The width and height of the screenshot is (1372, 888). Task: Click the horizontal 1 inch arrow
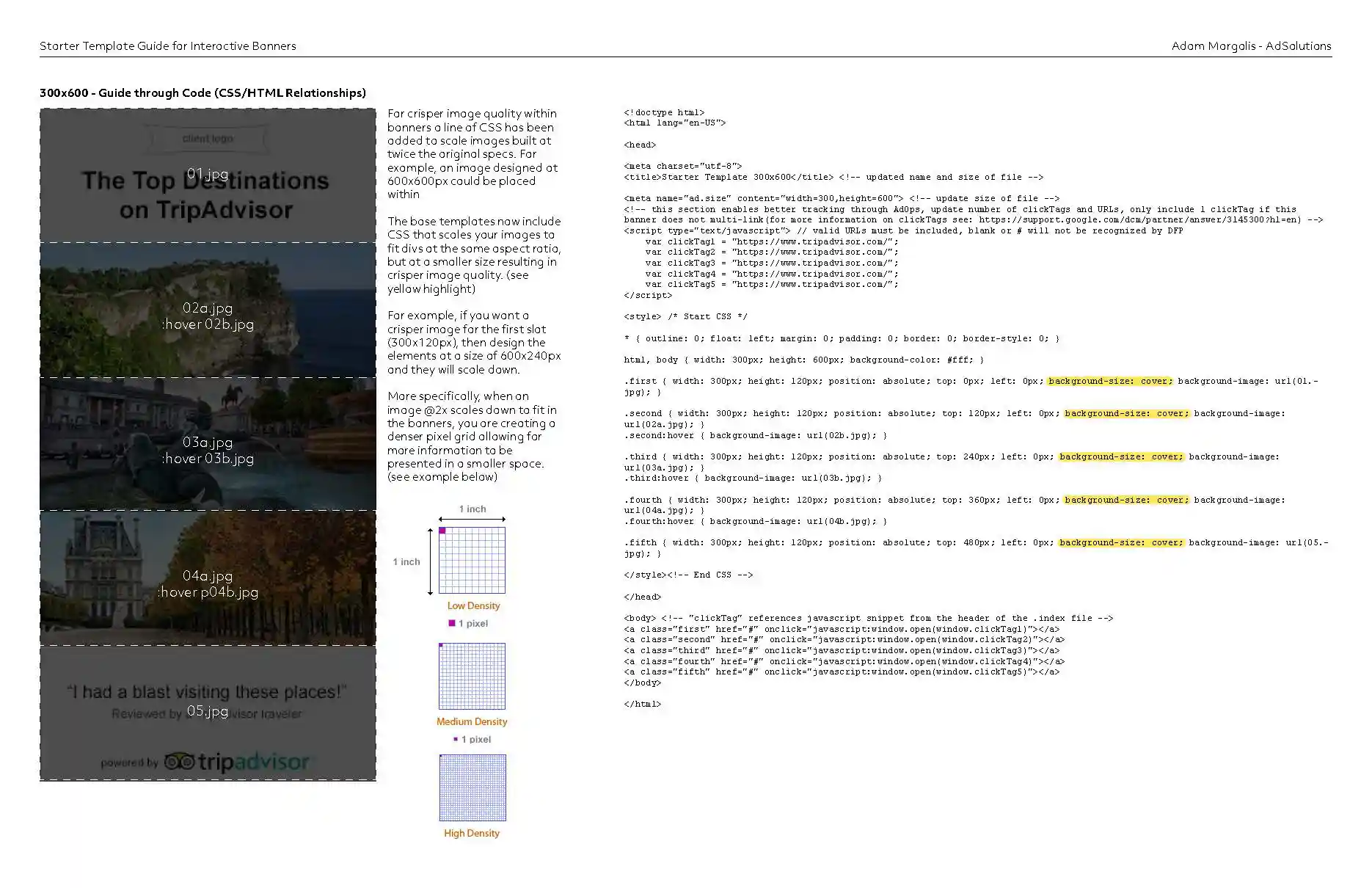[472, 519]
